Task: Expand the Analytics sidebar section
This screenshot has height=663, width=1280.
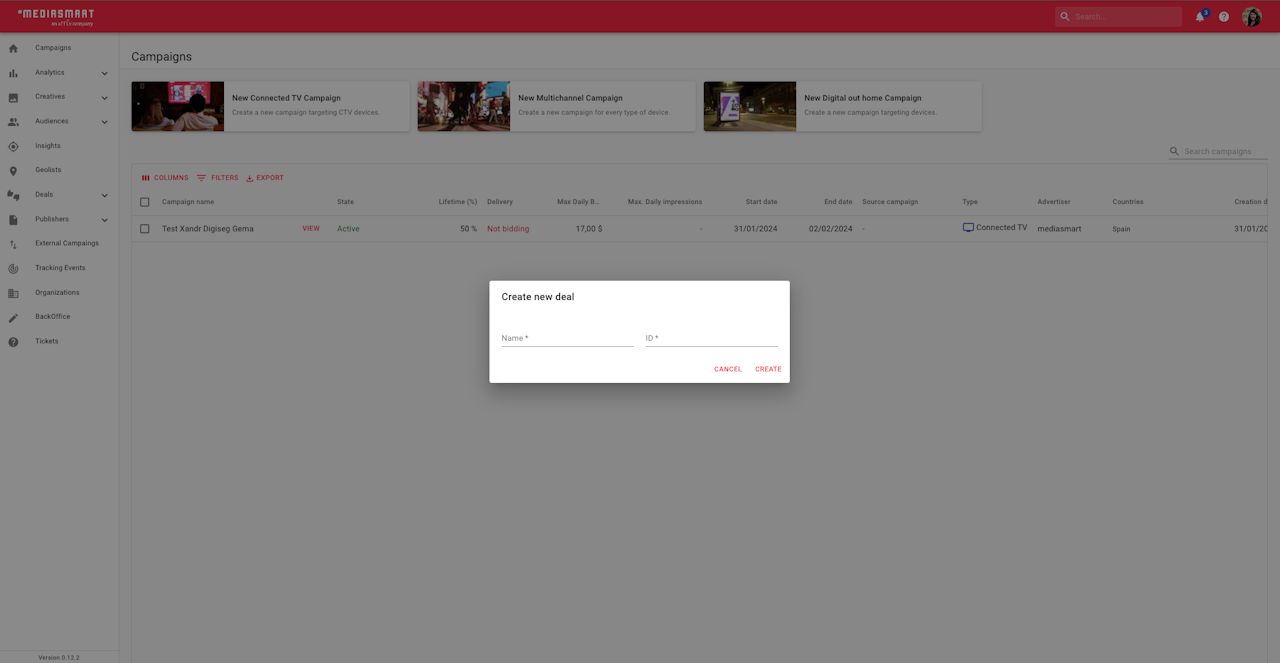Action: click(x=104, y=73)
